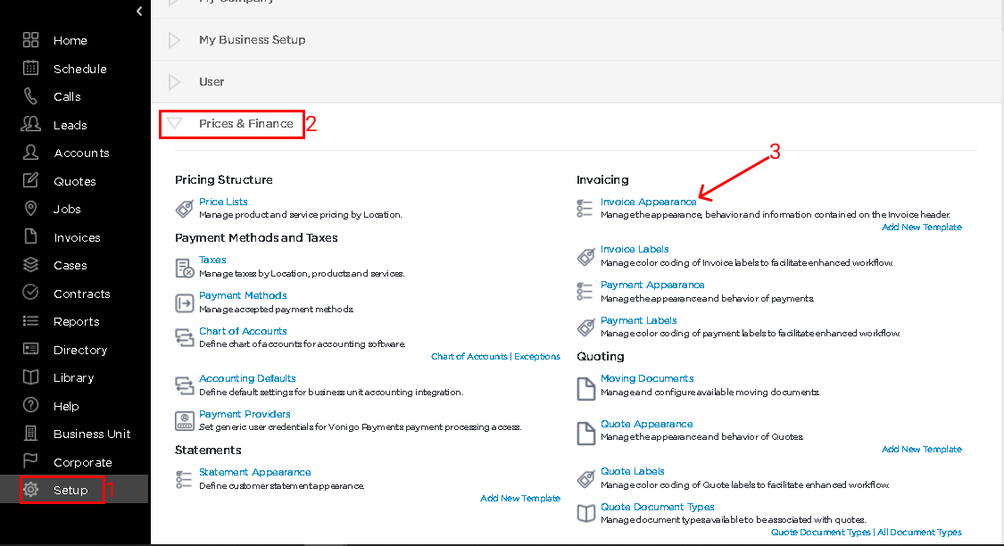Click the Corporate flag icon
1004x546 pixels.
click(x=31, y=461)
